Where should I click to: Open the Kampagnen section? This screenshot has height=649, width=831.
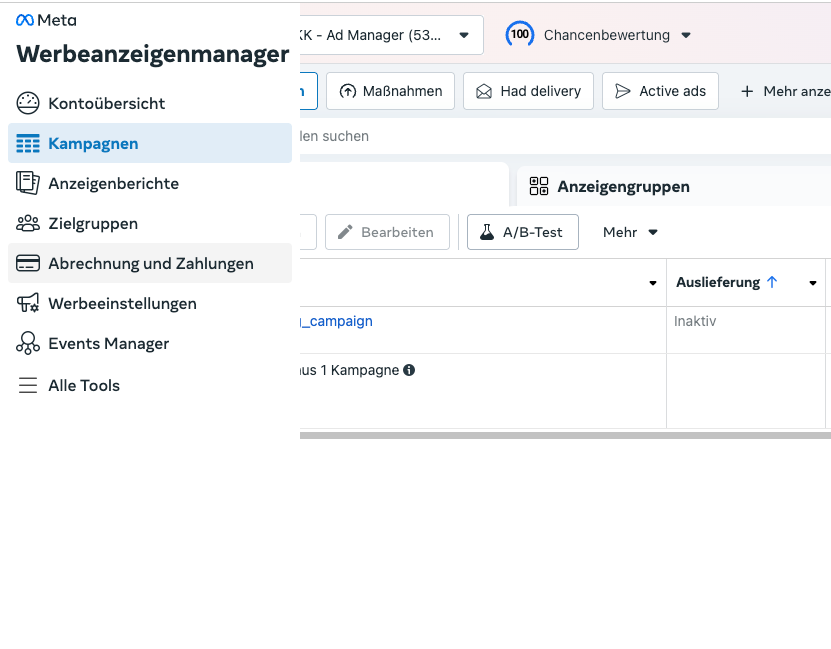coord(150,143)
